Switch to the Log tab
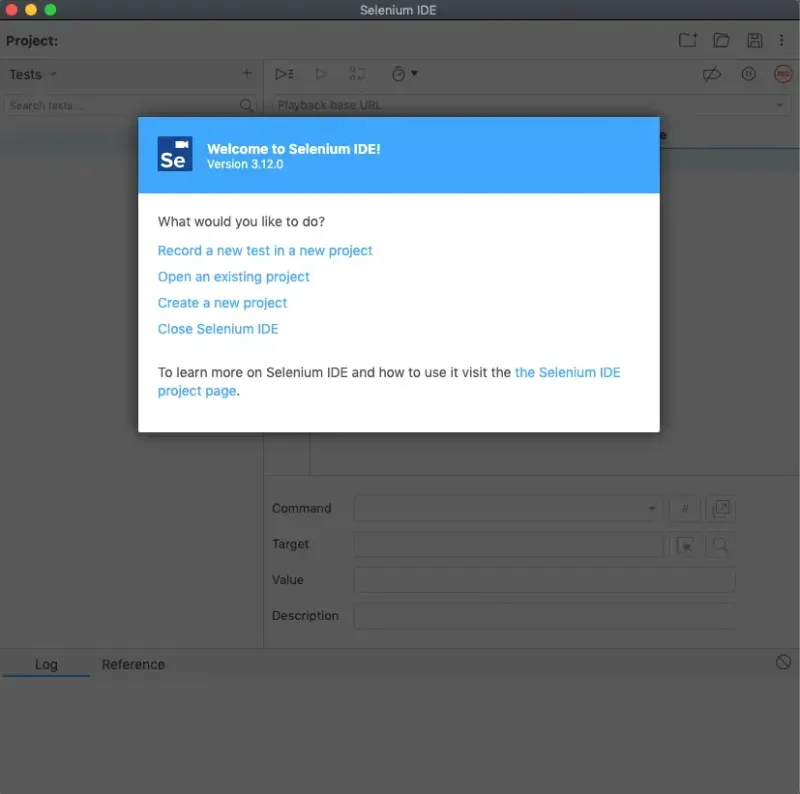This screenshot has width=800, height=794. 46,664
